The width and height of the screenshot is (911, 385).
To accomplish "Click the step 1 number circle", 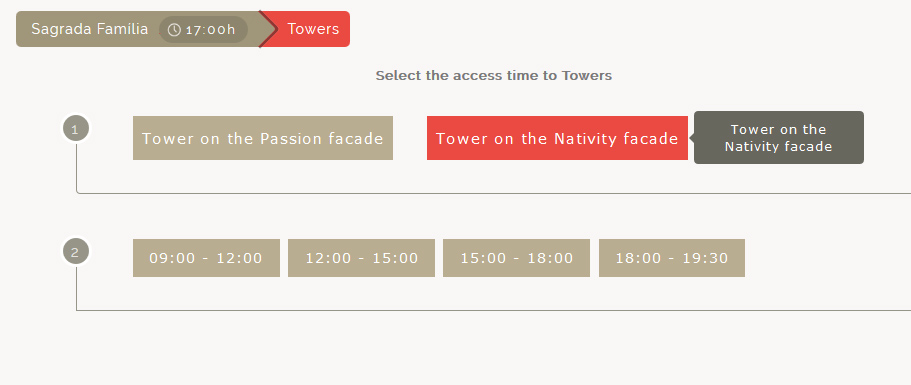I will click(76, 128).
